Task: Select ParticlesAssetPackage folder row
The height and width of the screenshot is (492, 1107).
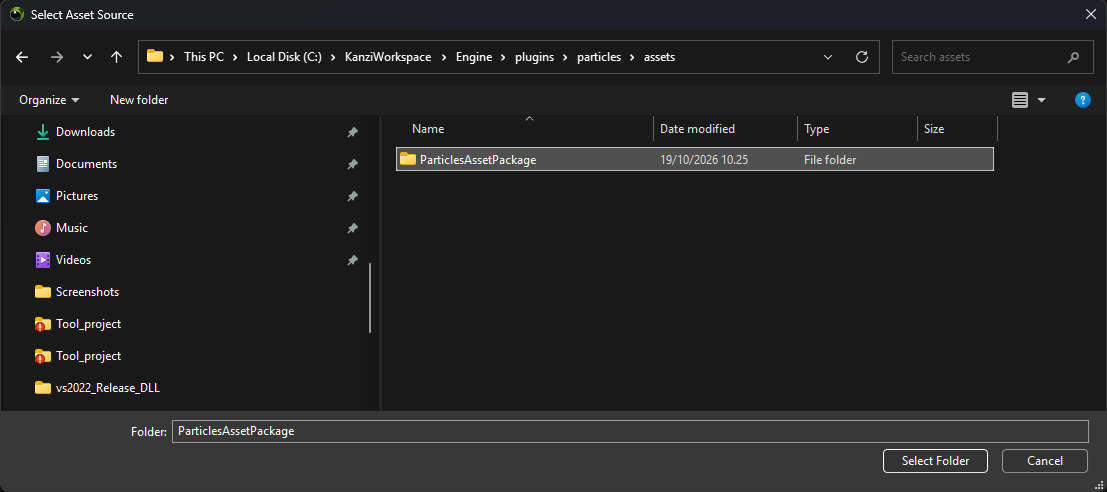Action: (695, 160)
